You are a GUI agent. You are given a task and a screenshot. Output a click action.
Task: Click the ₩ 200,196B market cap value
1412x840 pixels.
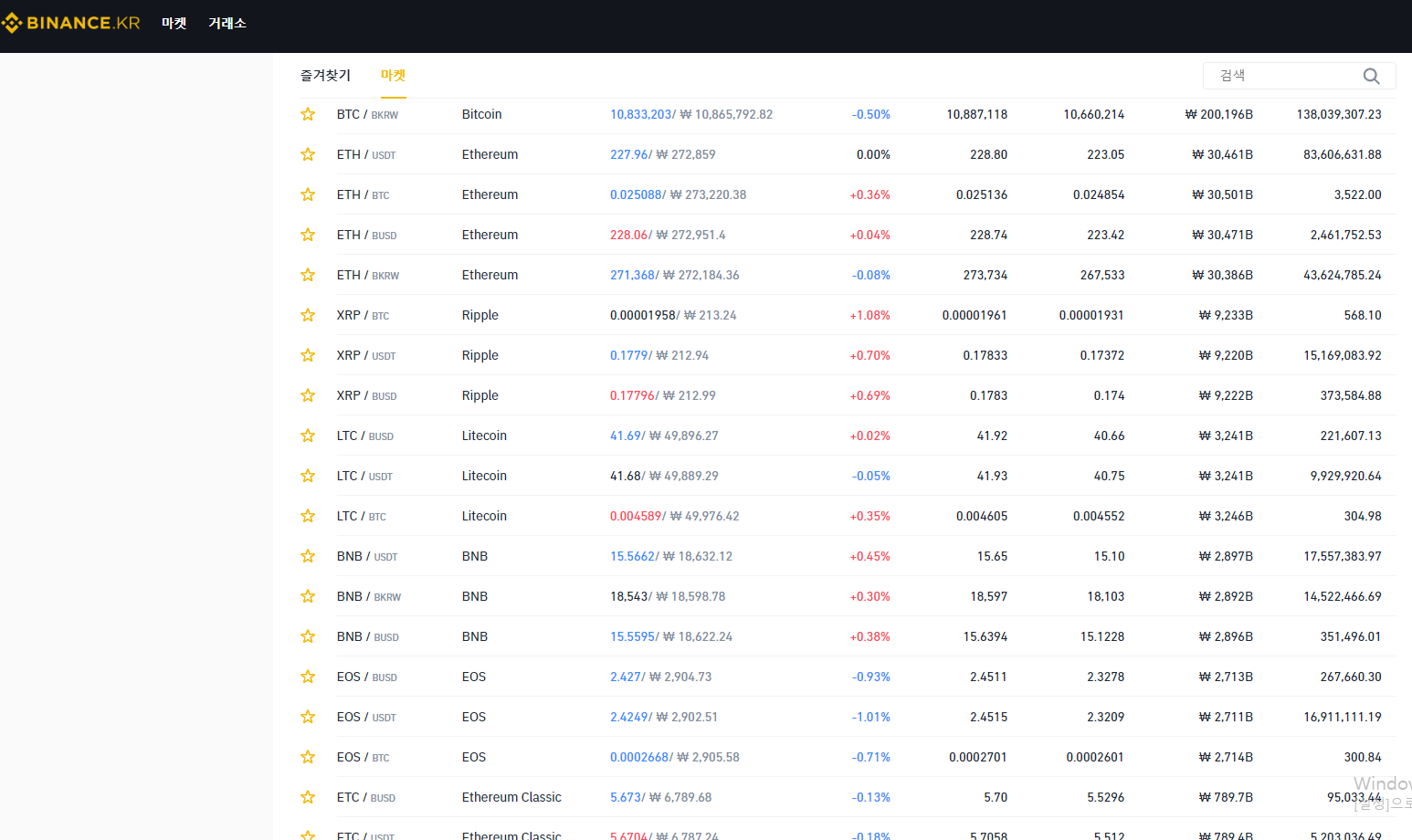[1218, 114]
